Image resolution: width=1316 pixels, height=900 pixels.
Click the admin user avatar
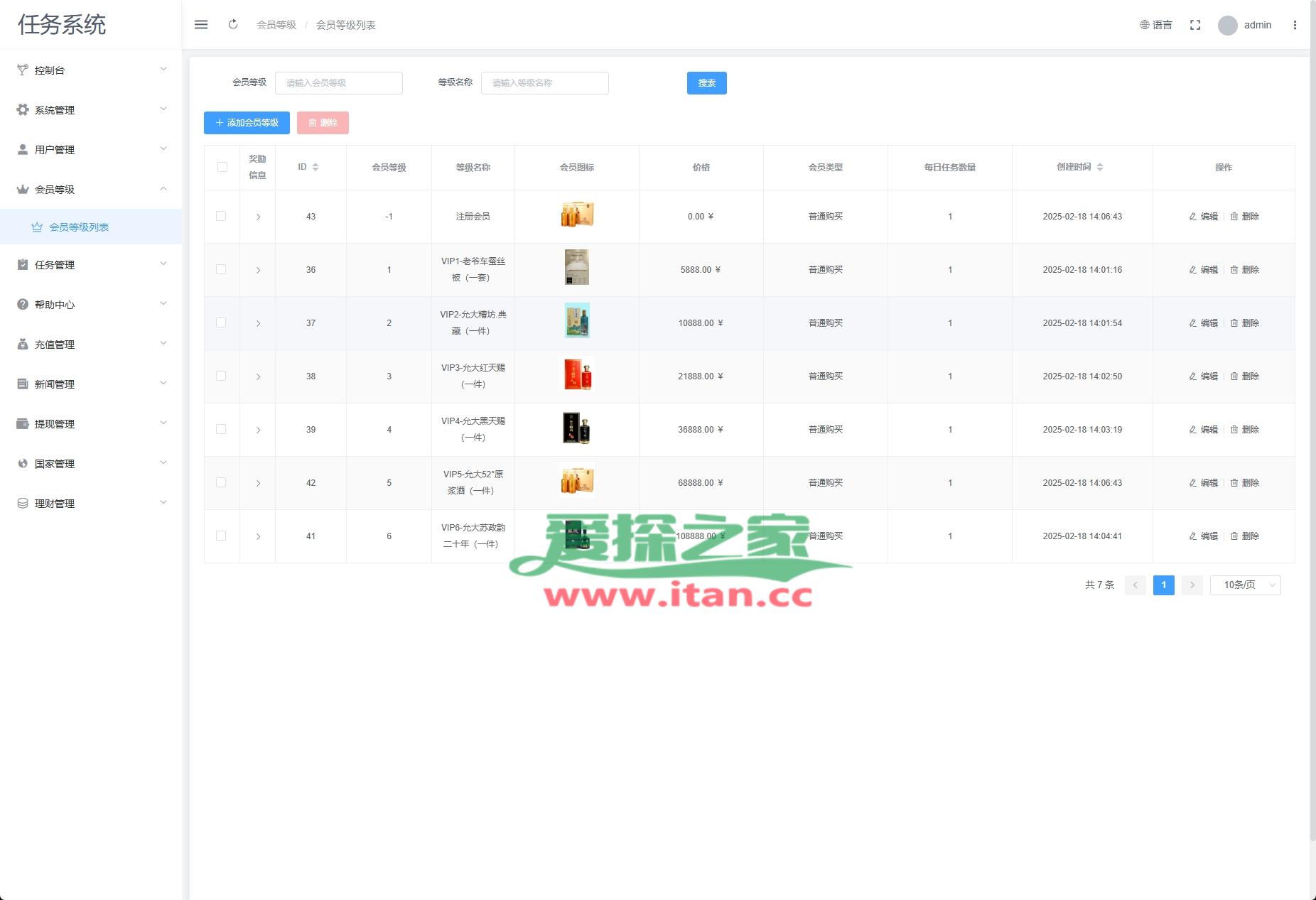tap(1227, 26)
